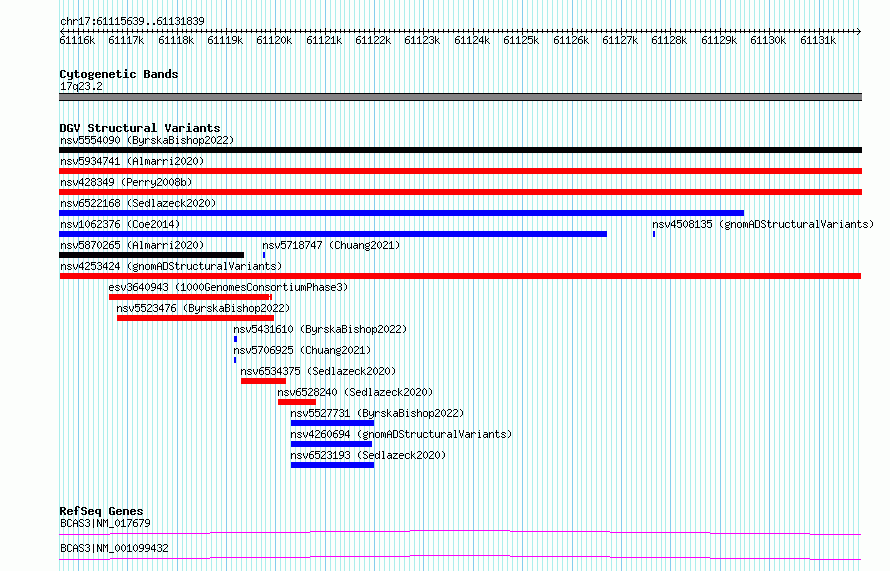Open nsv6523193 (Sedlazeck2020) variant label
This screenshot has width=890, height=571.
pos(368,455)
